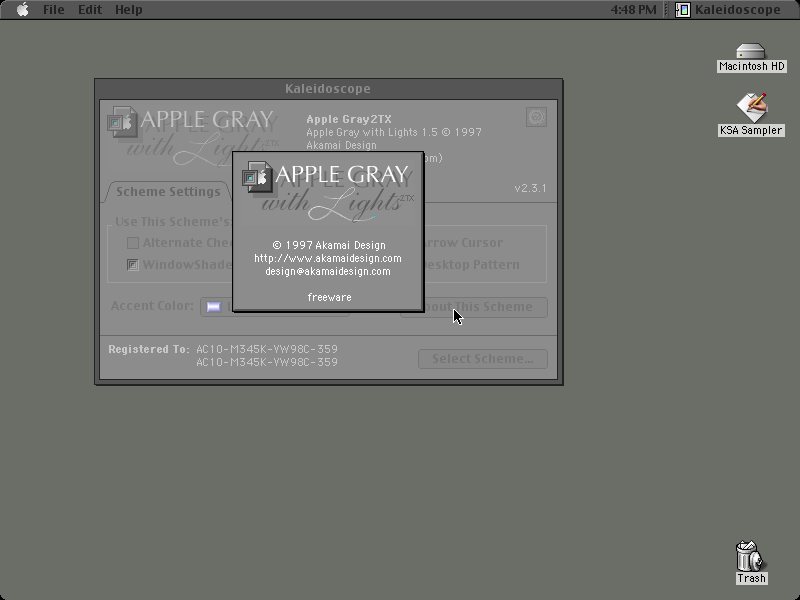
Task: Enable the Alternate checkbox option
Action: [x=133, y=243]
